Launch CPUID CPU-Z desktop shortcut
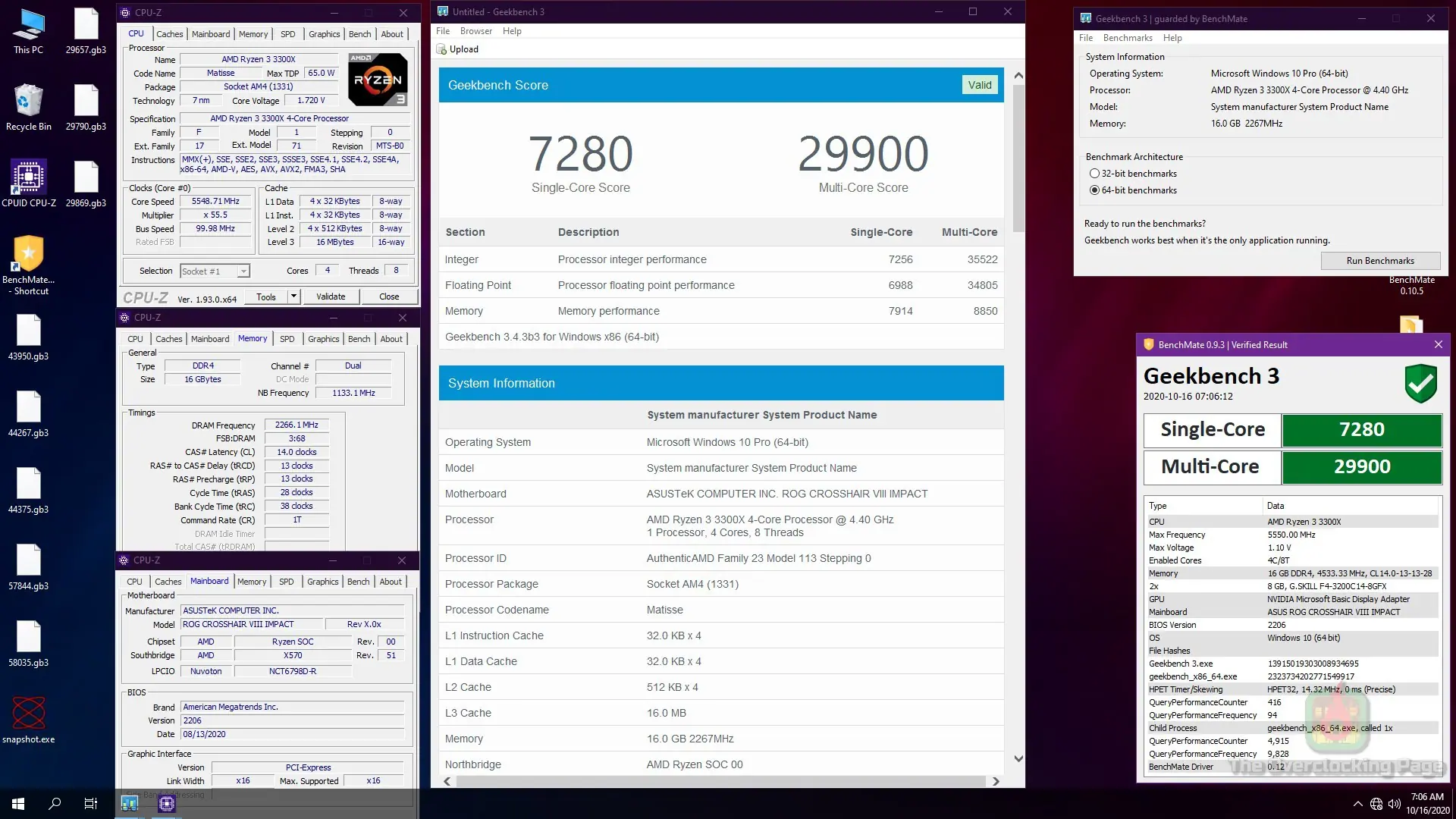 pyautogui.click(x=28, y=184)
